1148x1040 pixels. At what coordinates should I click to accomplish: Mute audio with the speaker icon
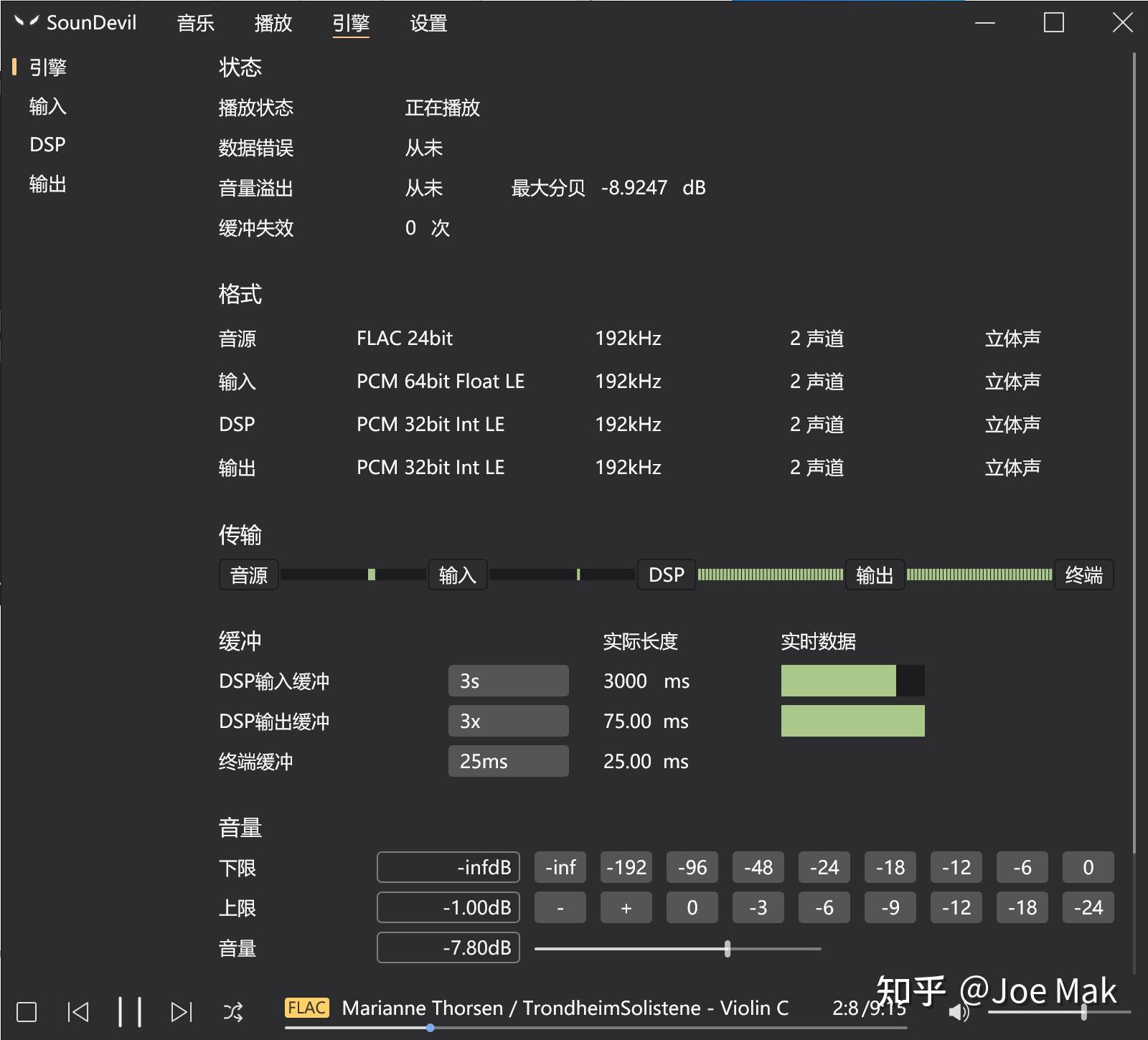959,1012
